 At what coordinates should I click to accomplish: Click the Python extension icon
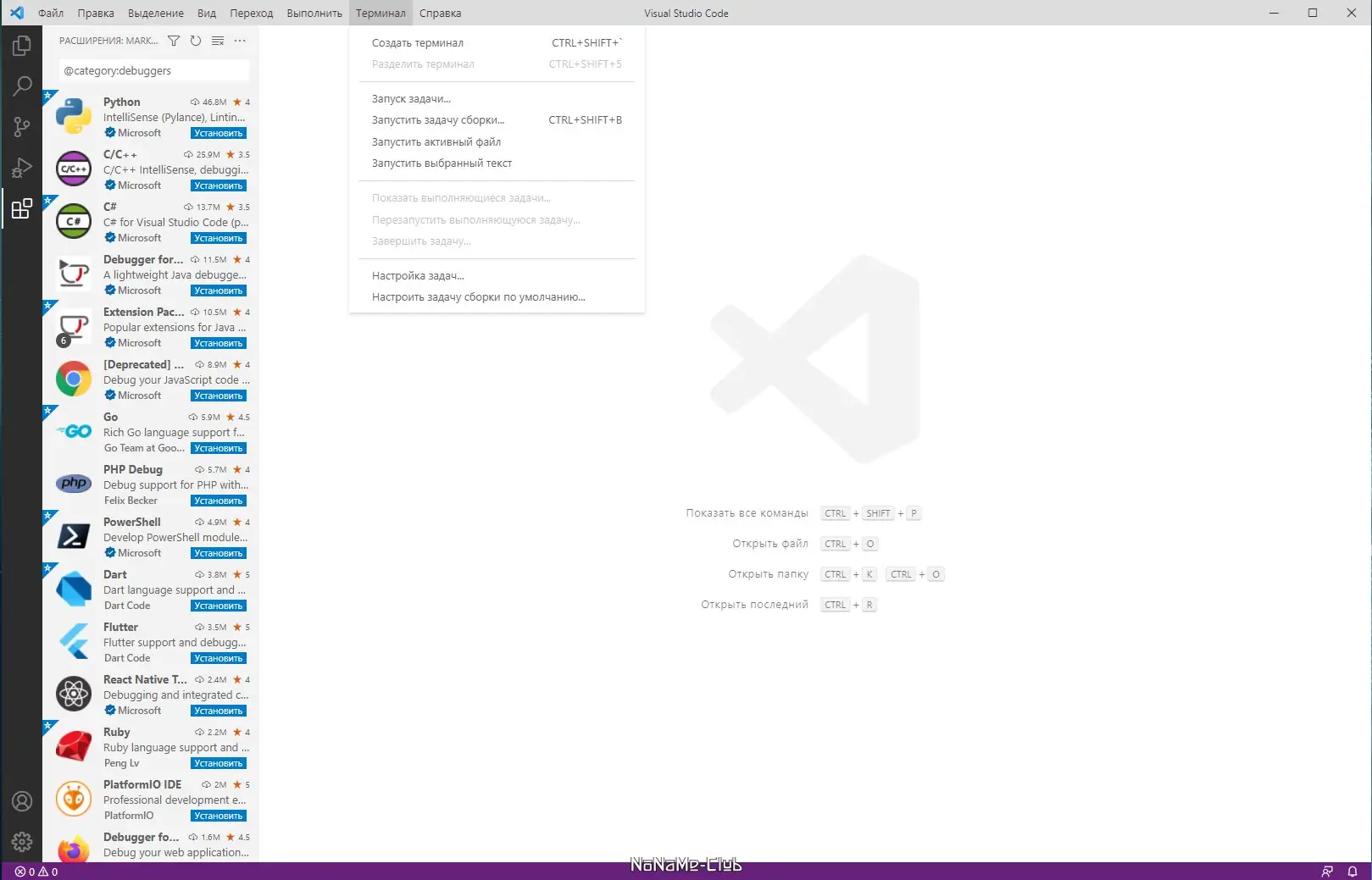click(x=74, y=117)
